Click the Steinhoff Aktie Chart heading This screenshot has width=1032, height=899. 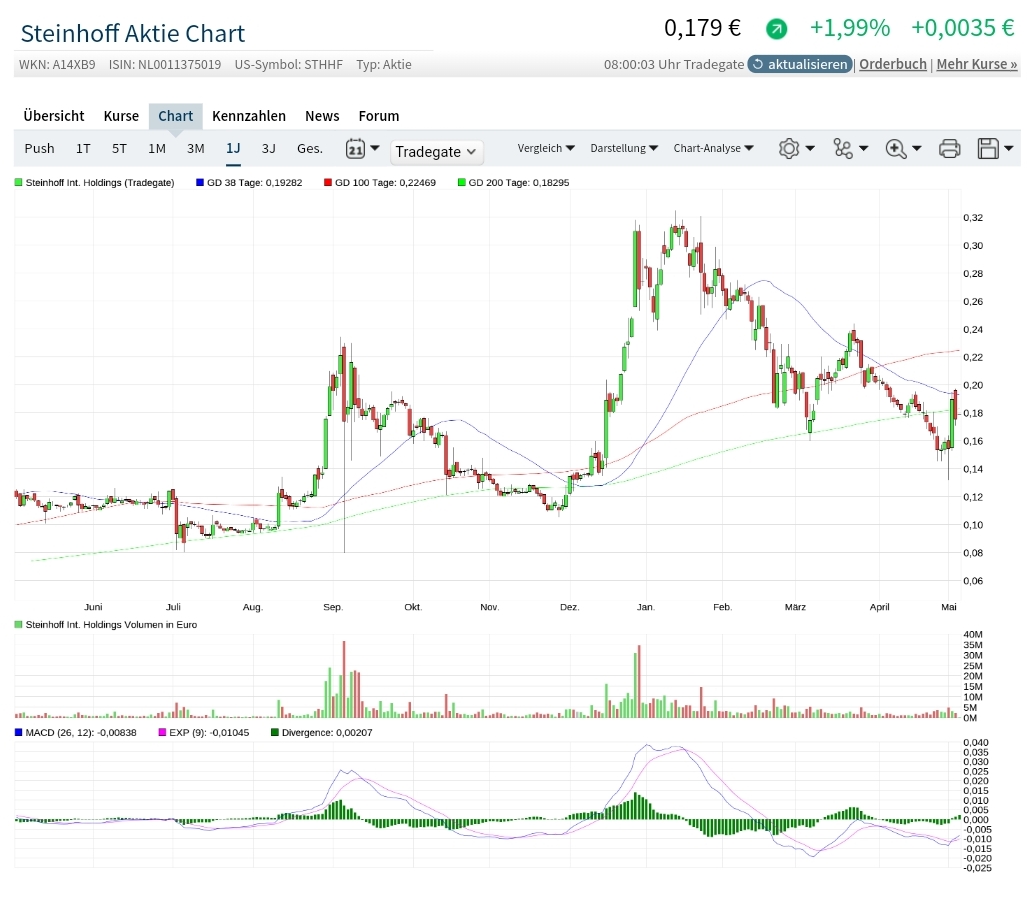click(133, 34)
